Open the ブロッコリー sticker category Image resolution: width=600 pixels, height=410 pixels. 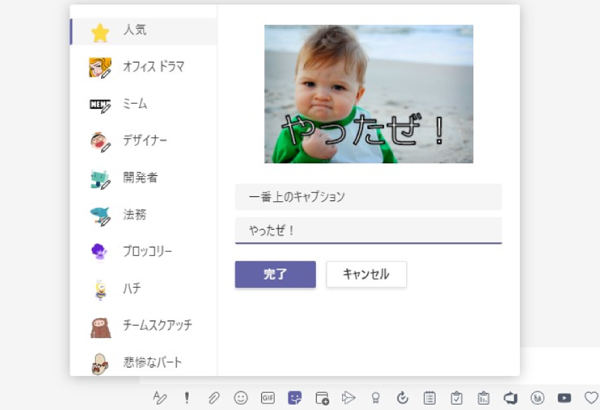coord(144,252)
